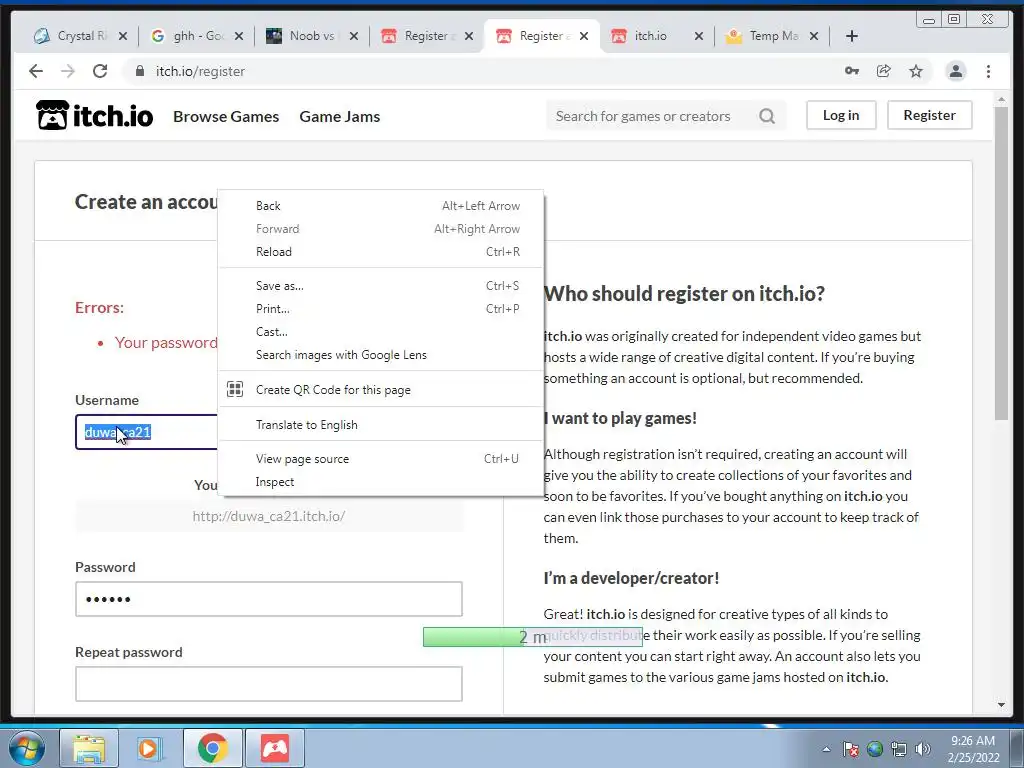Screen dimensions: 1024x768
Task: Close the Noob vs tab
Action: coord(354,36)
